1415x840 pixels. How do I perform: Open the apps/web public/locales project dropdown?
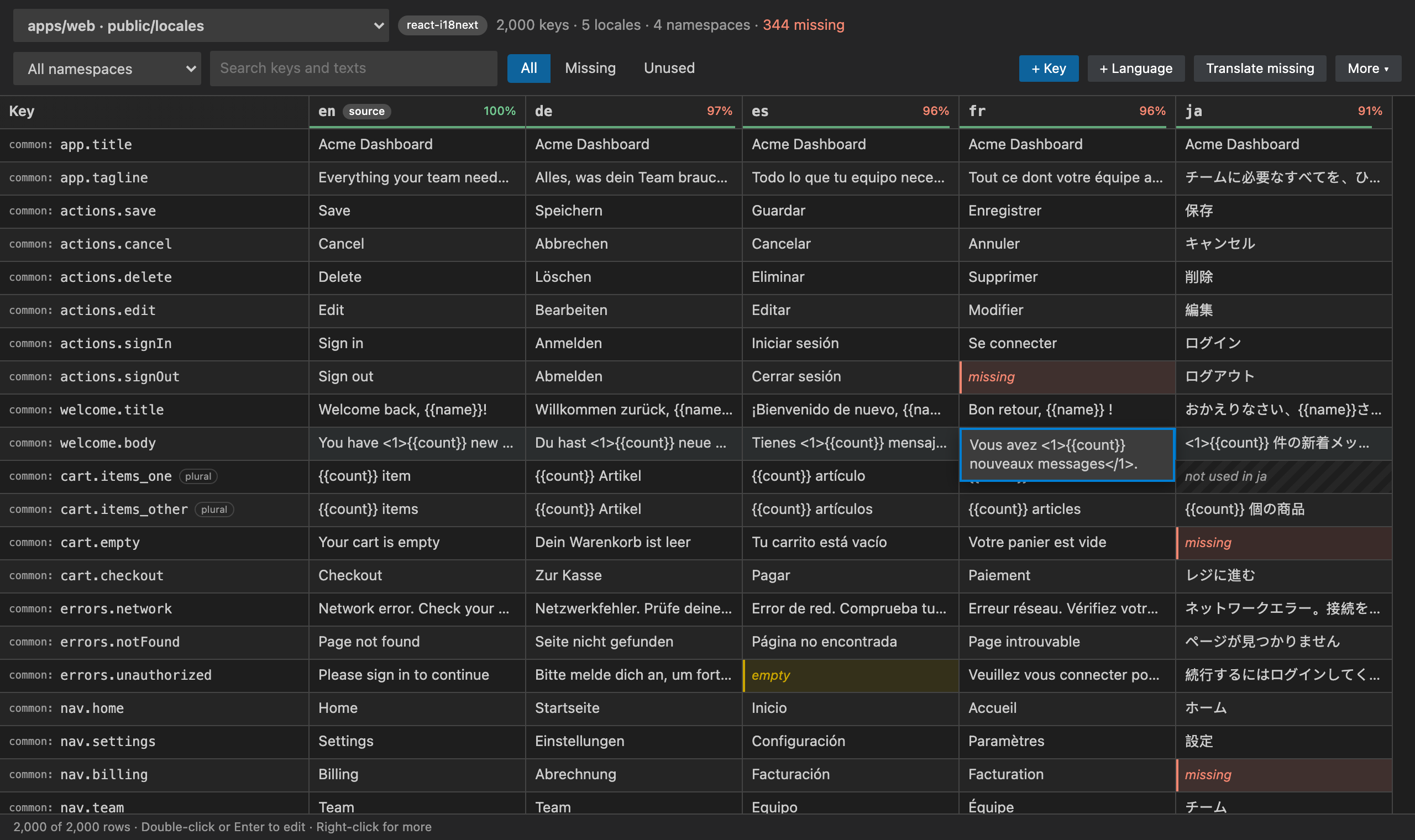(x=201, y=25)
